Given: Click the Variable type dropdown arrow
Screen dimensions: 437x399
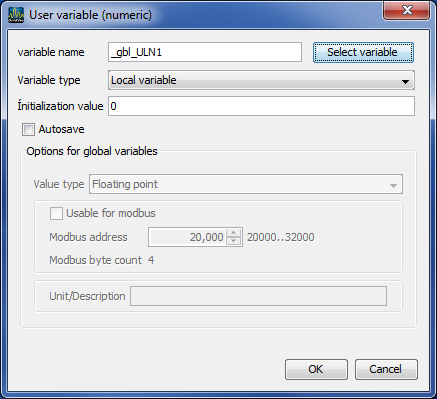Looking at the screenshot, I should tap(405, 81).
